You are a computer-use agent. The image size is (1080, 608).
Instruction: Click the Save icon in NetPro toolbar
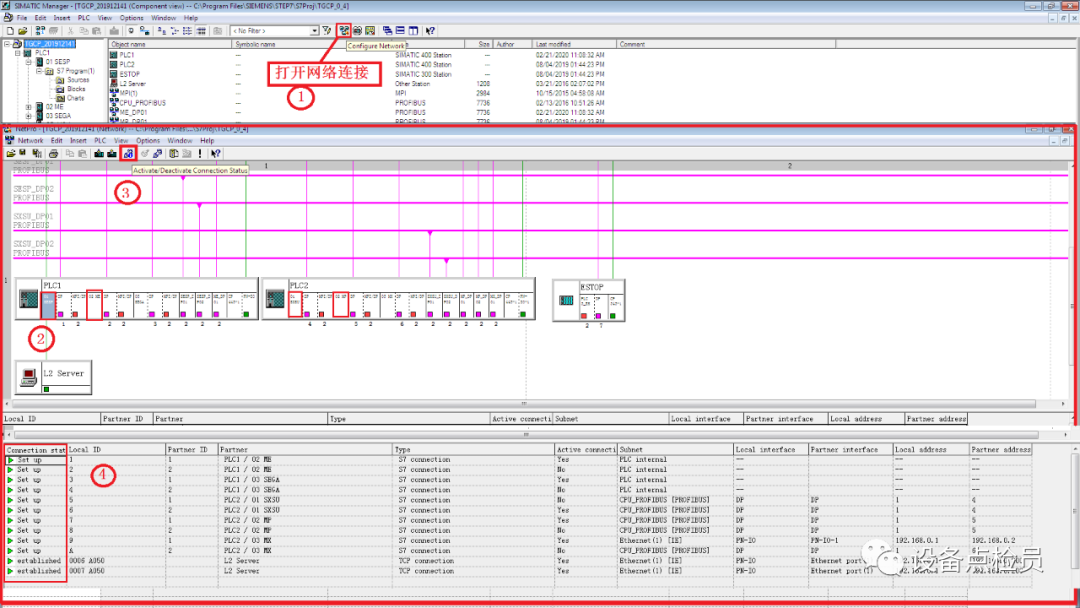23,154
